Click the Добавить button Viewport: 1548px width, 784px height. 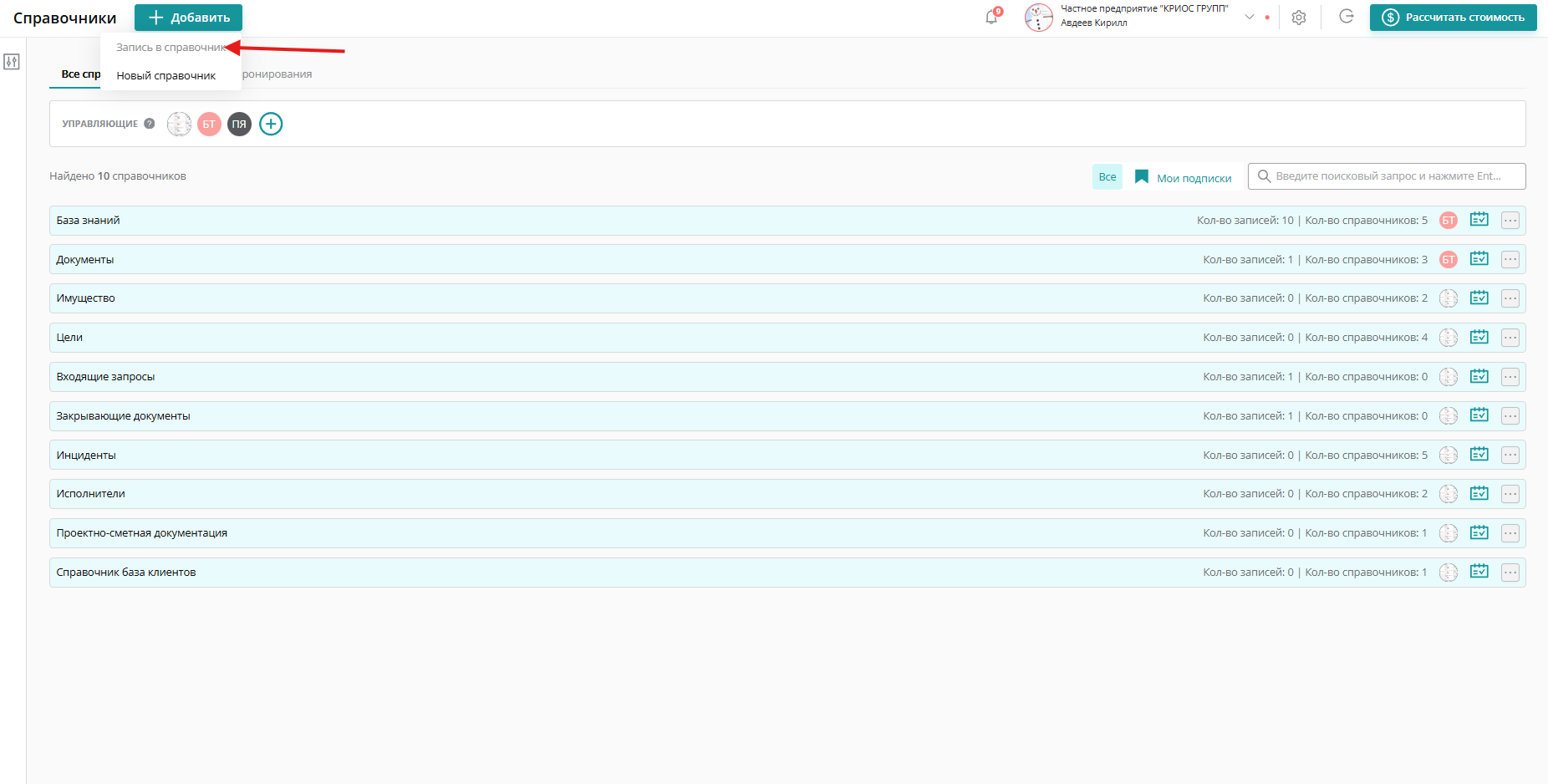point(188,18)
